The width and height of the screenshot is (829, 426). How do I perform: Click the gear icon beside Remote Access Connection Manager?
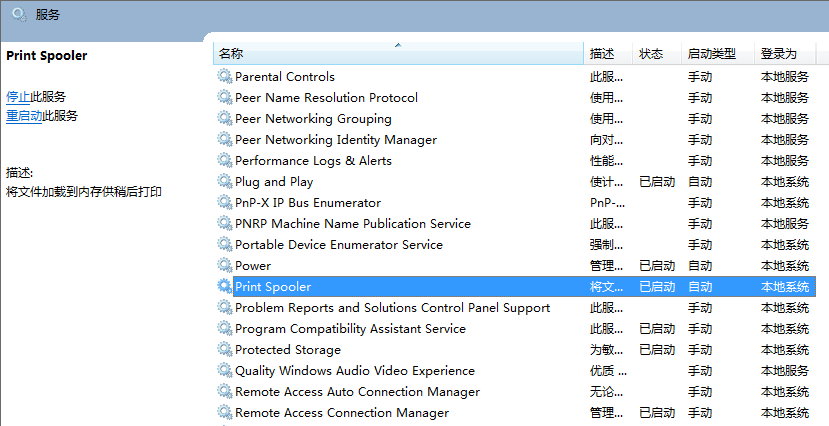[225, 413]
